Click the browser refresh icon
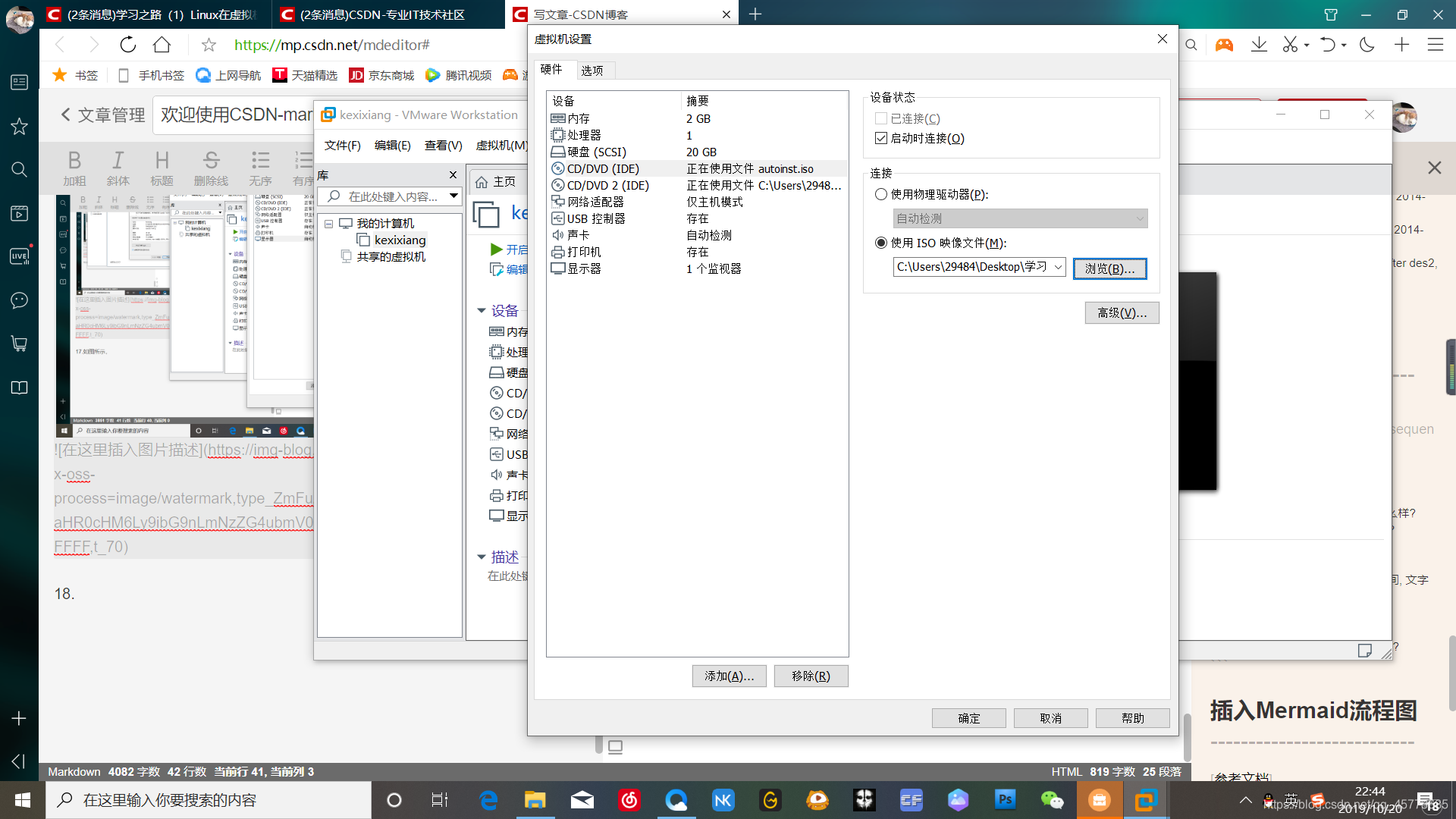 (x=127, y=45)
